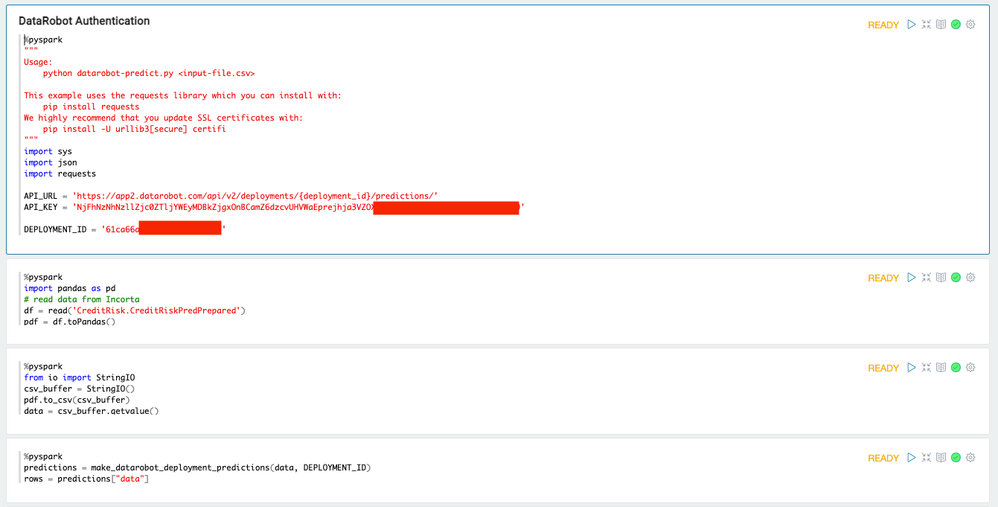Click the DataRobot Authentication paragraph title

click(x=84, y=21)
